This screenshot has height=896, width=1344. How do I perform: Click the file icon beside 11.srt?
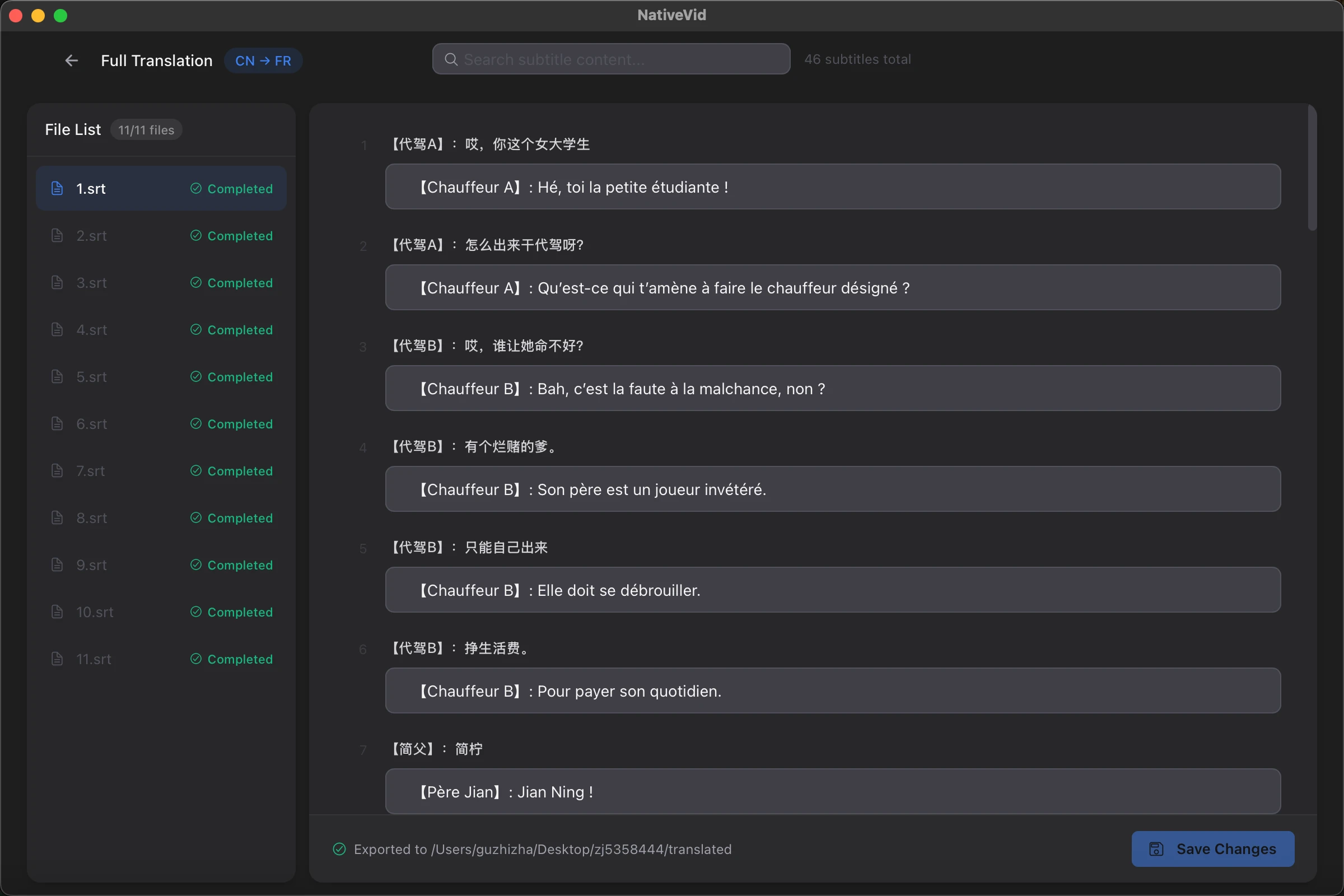(x=57, y=659)
